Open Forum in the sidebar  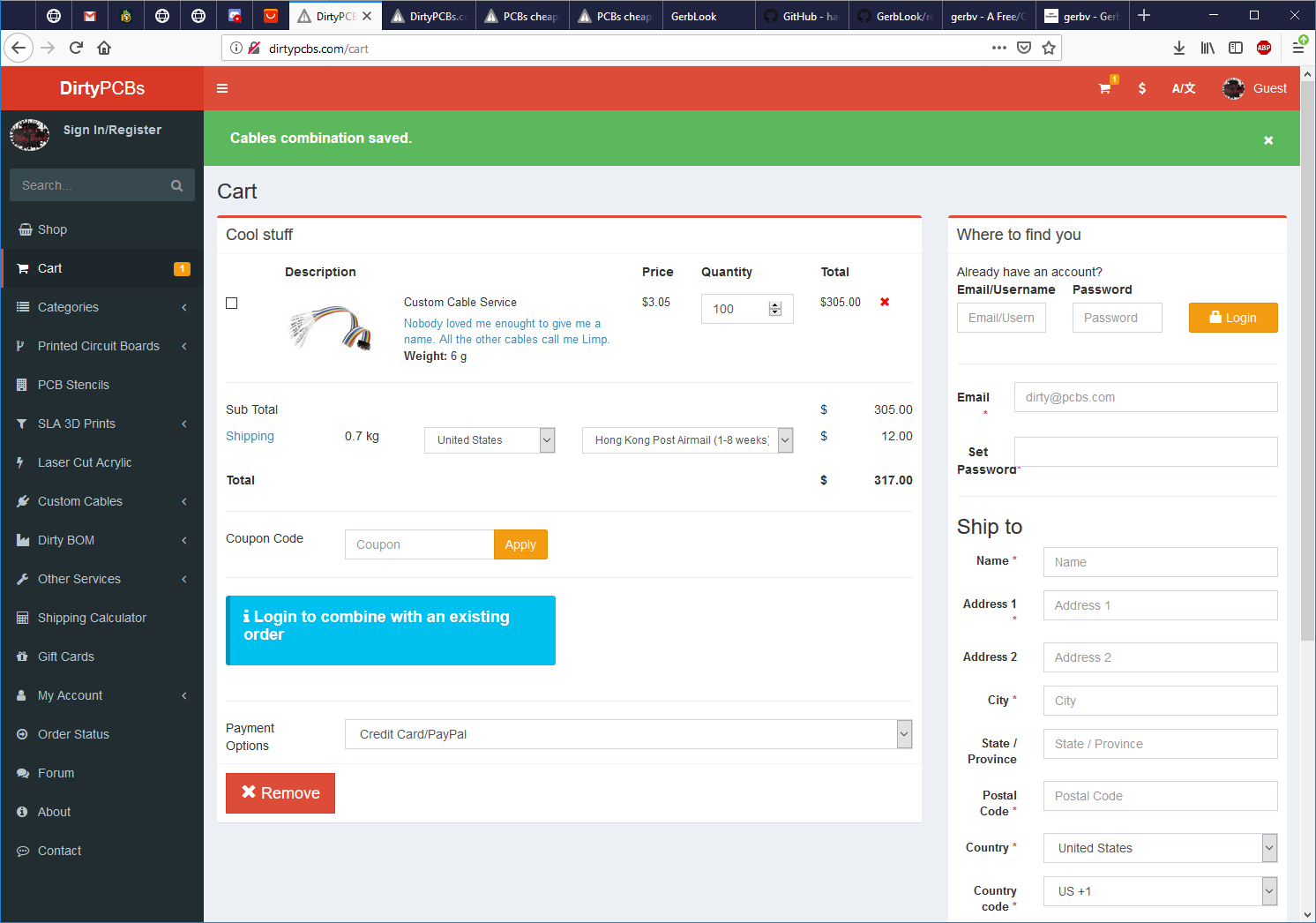102,773
